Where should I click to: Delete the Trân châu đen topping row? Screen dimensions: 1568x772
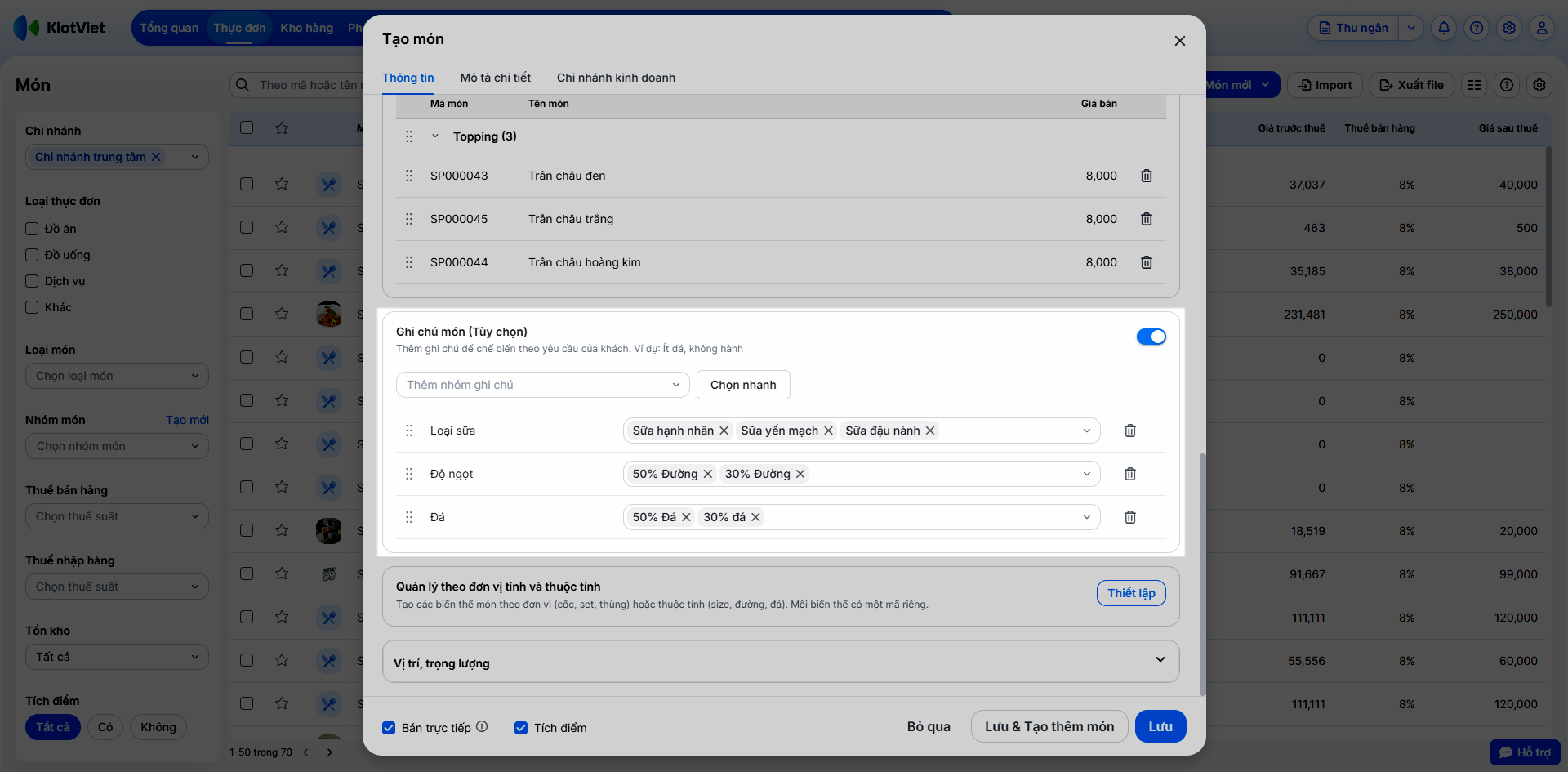pos(1146,176)
